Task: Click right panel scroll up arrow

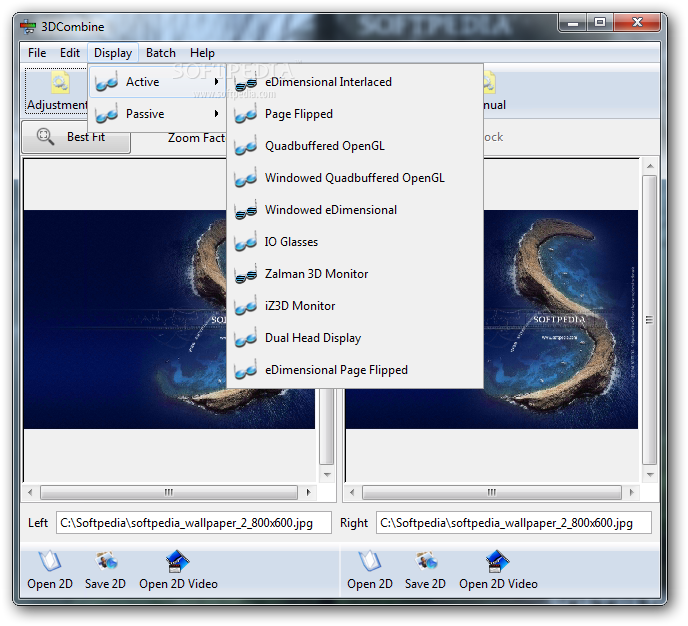Action: [650, 166]
